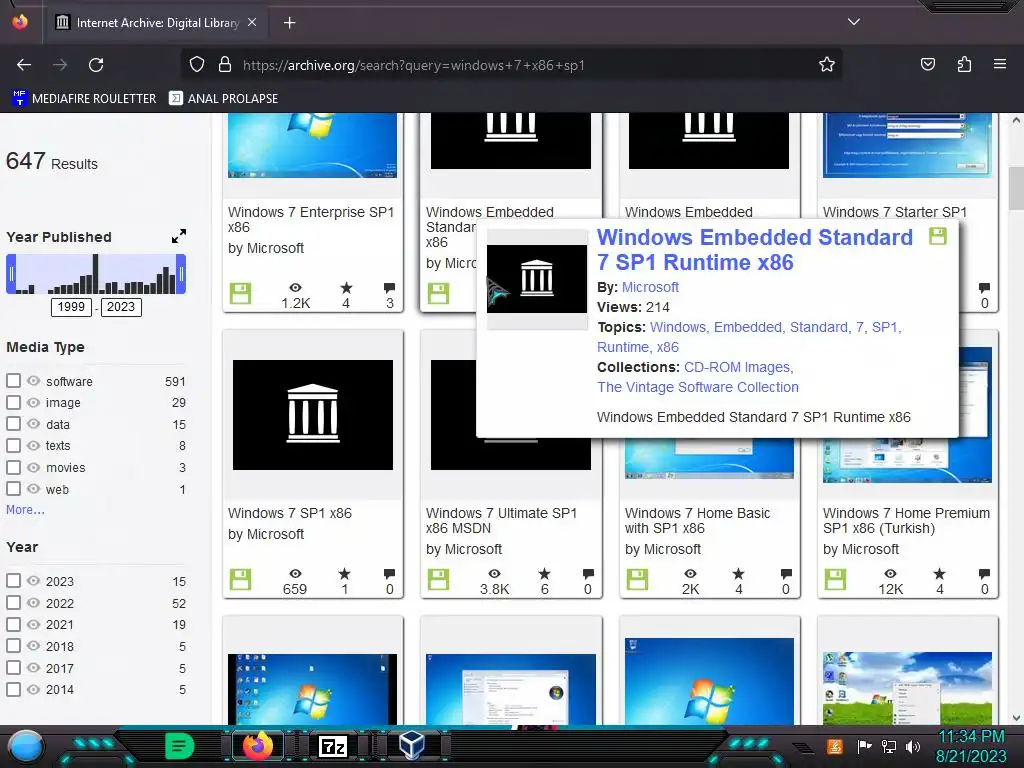
Task: Open the Pocket save icon
Action: [x=927, y=65]
